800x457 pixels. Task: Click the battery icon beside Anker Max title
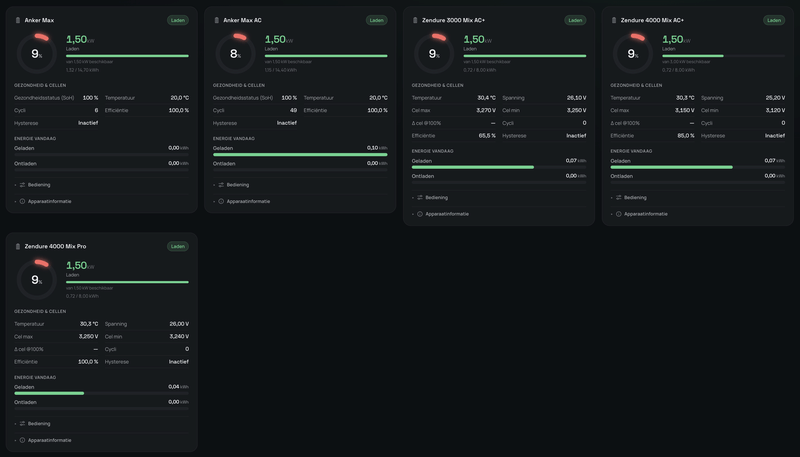pos(18,20)
